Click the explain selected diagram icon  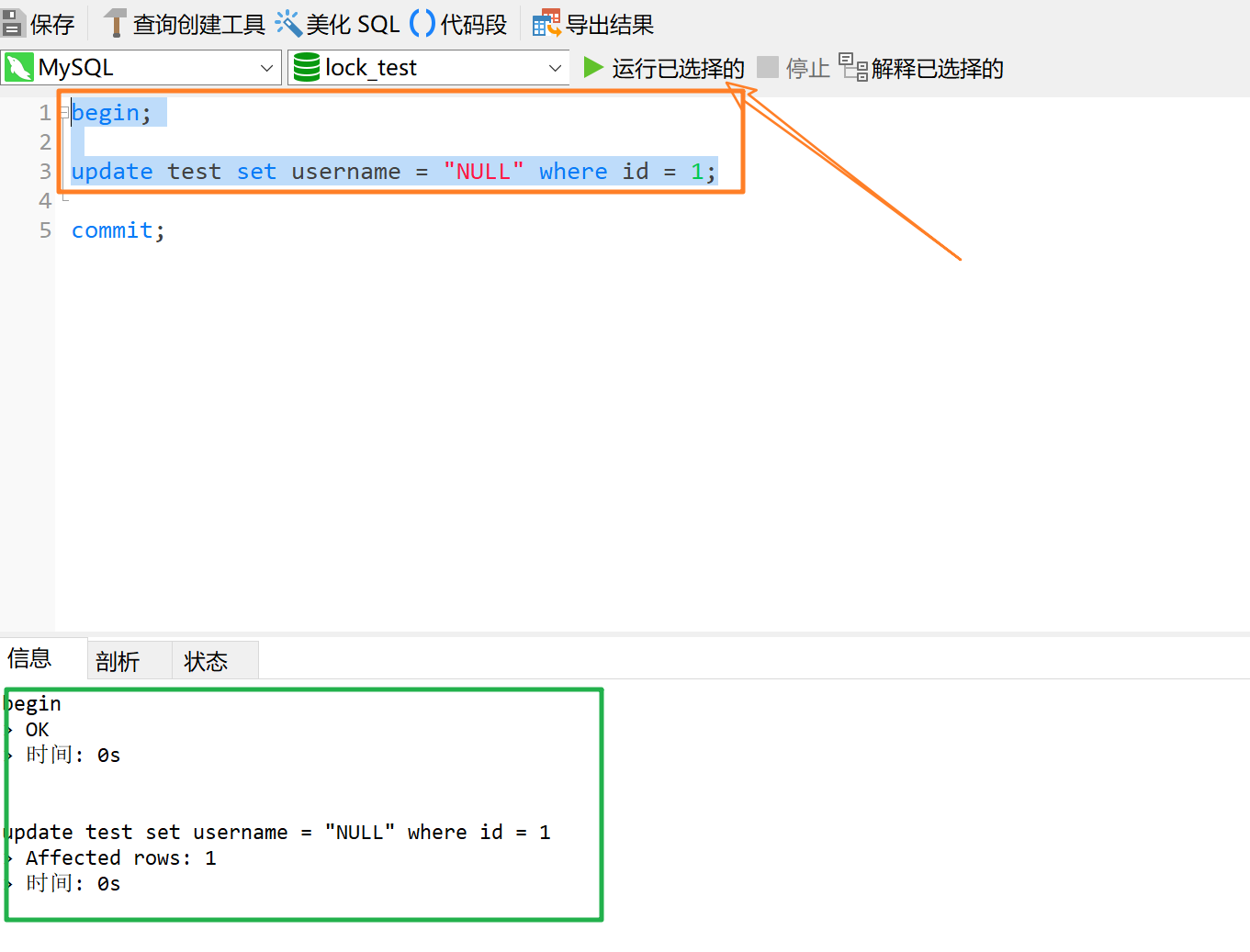pyautogui.click(x=853, y=67)
